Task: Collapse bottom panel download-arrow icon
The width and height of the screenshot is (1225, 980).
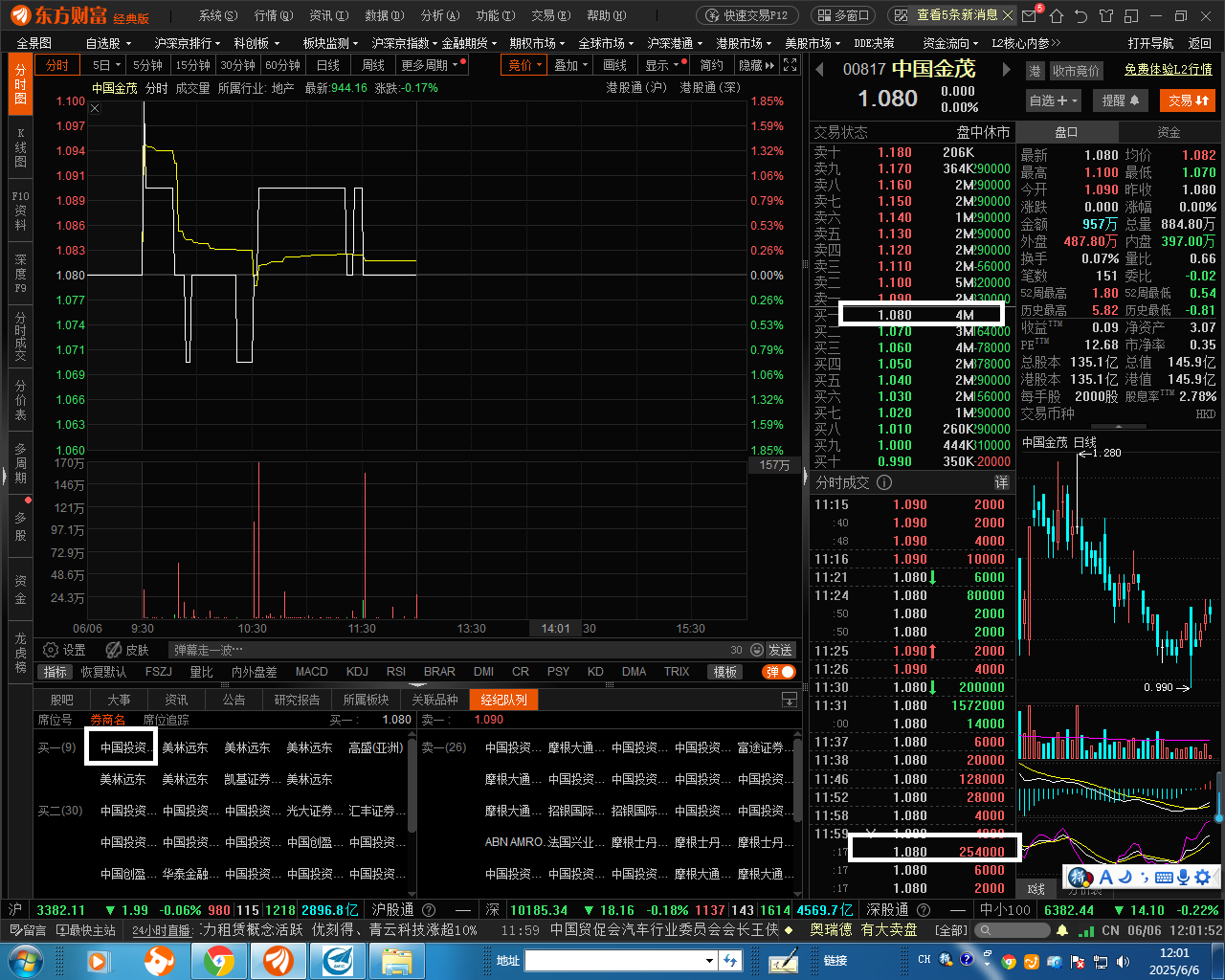Action: pyautogui.click(x=790, y=700)
